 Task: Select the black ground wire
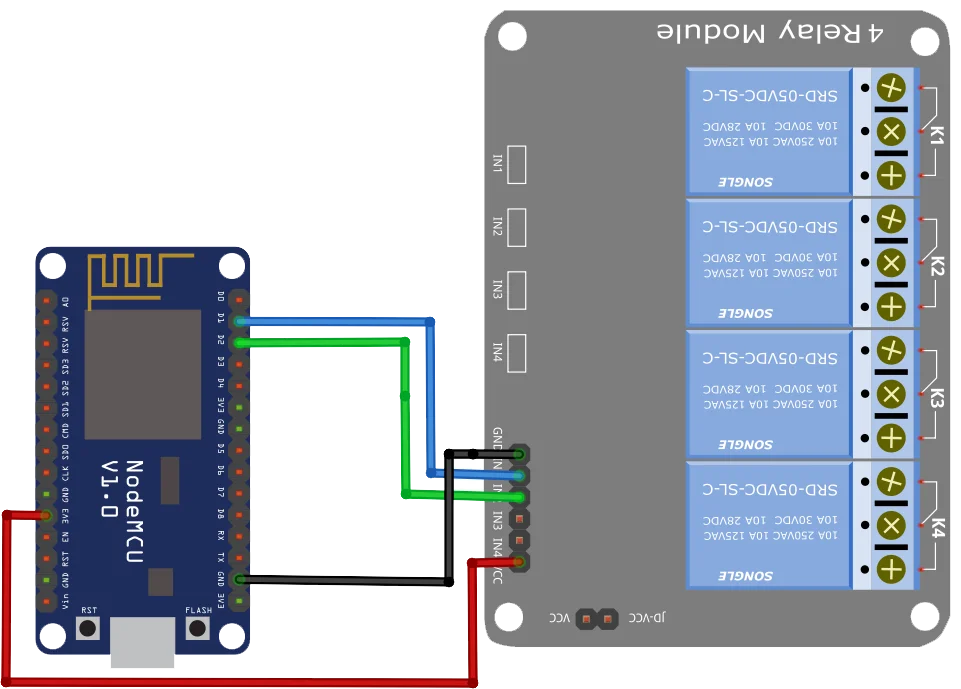[449, 518]
